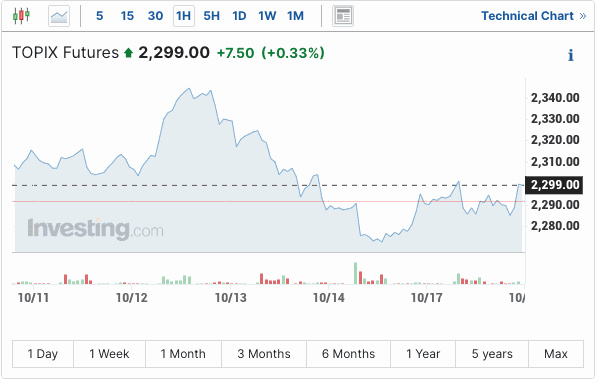This screenshot has height=379, width=595.
Task: Show the Max range
Action: [x=556, y=354]
